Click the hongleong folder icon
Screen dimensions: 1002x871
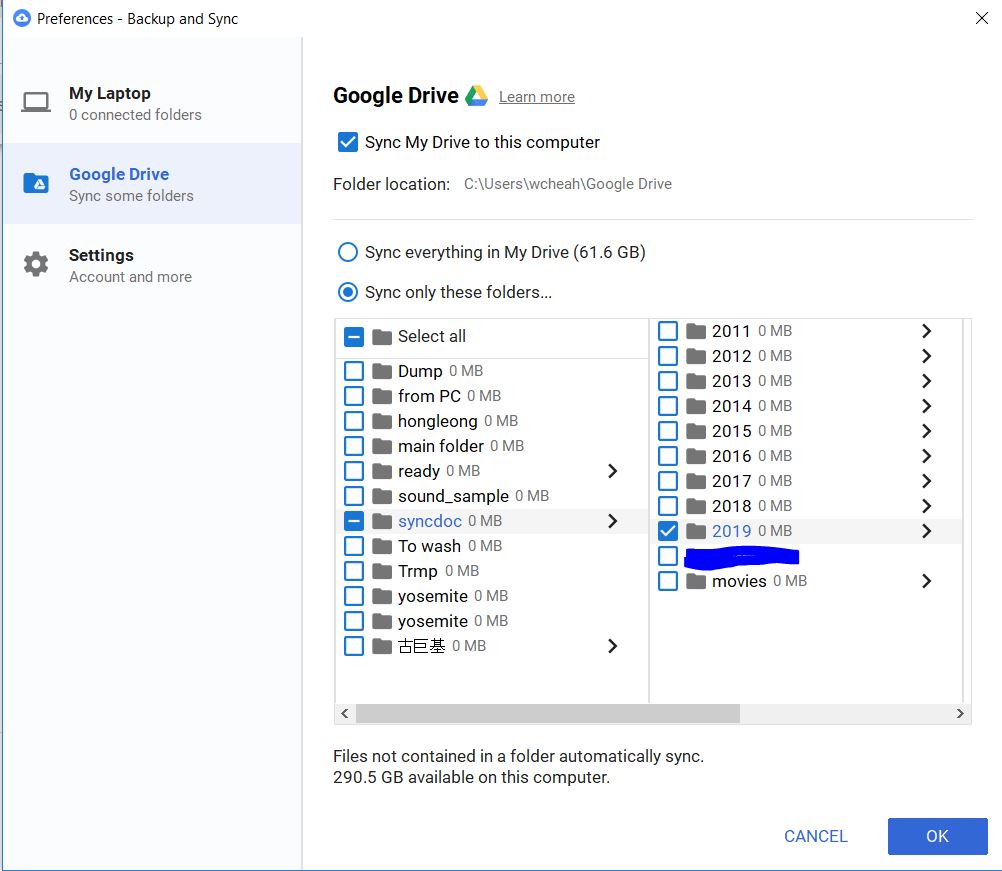tap(382, 421)
